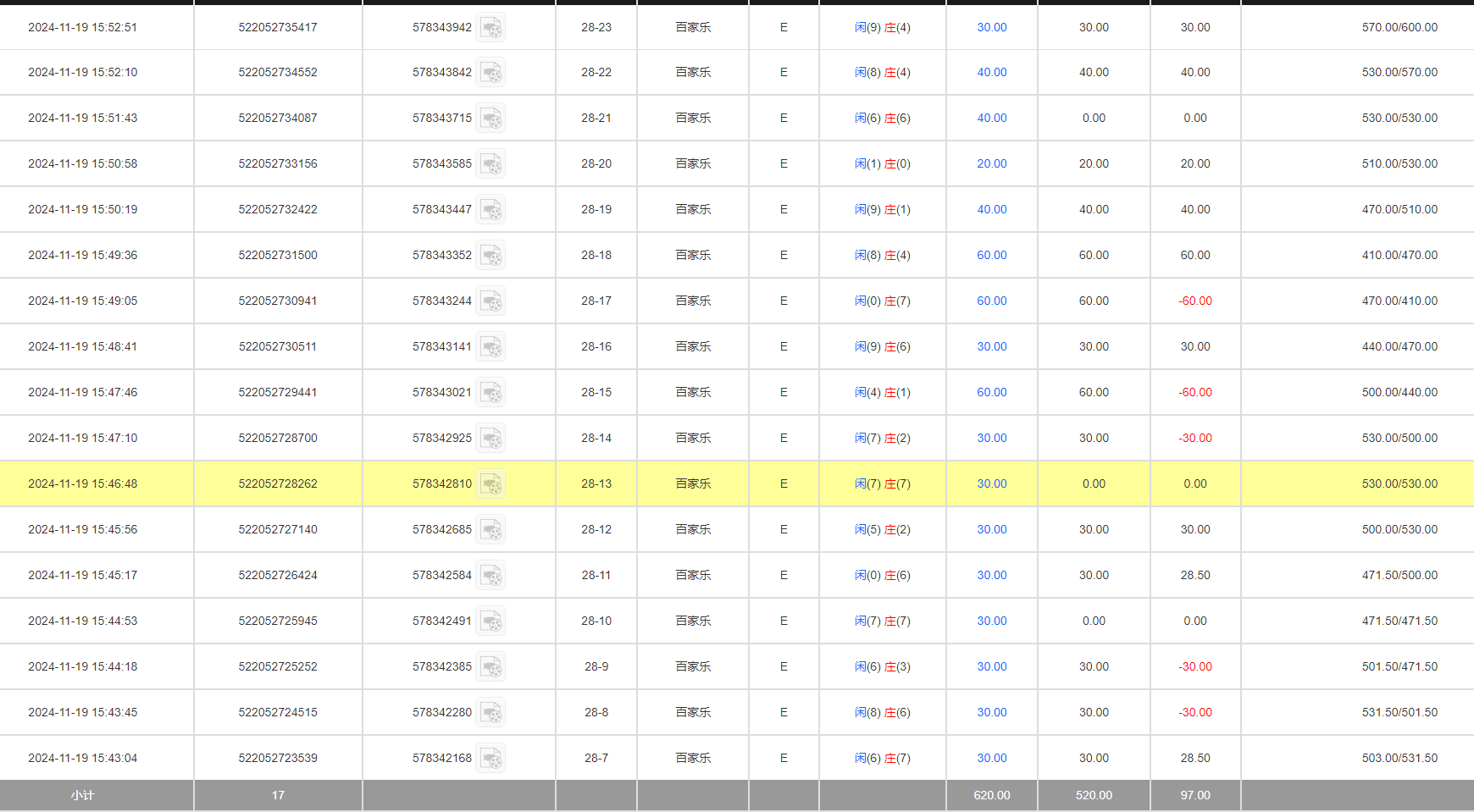Image resolution: width=1474 pixels, height=812 pixels.
Task: Open the replay icon next to 578343715
Action: click(490, 119)
